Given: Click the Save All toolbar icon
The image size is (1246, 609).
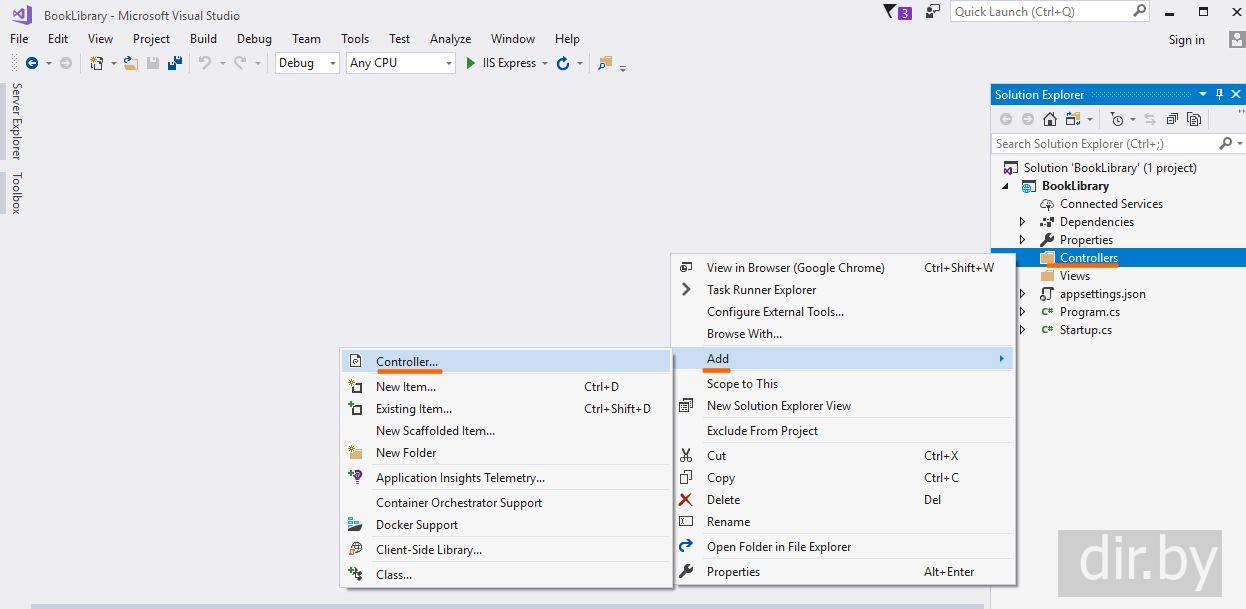Looking at the screenshot, I should pyautogui.click(x=175, y=63).
